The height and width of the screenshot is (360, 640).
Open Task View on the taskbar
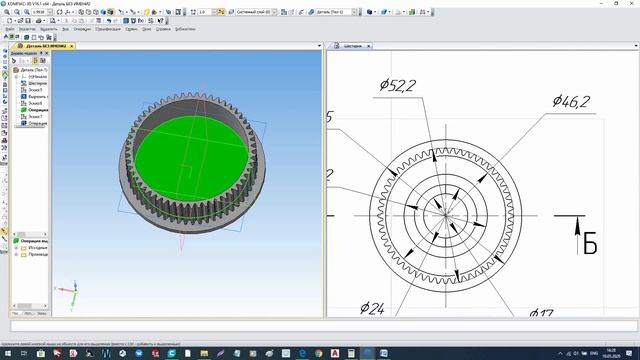point(24,353)
